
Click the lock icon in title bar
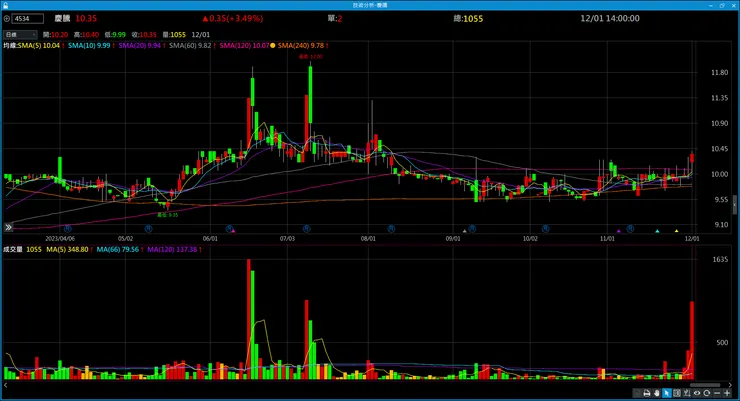tap(6, 5)
